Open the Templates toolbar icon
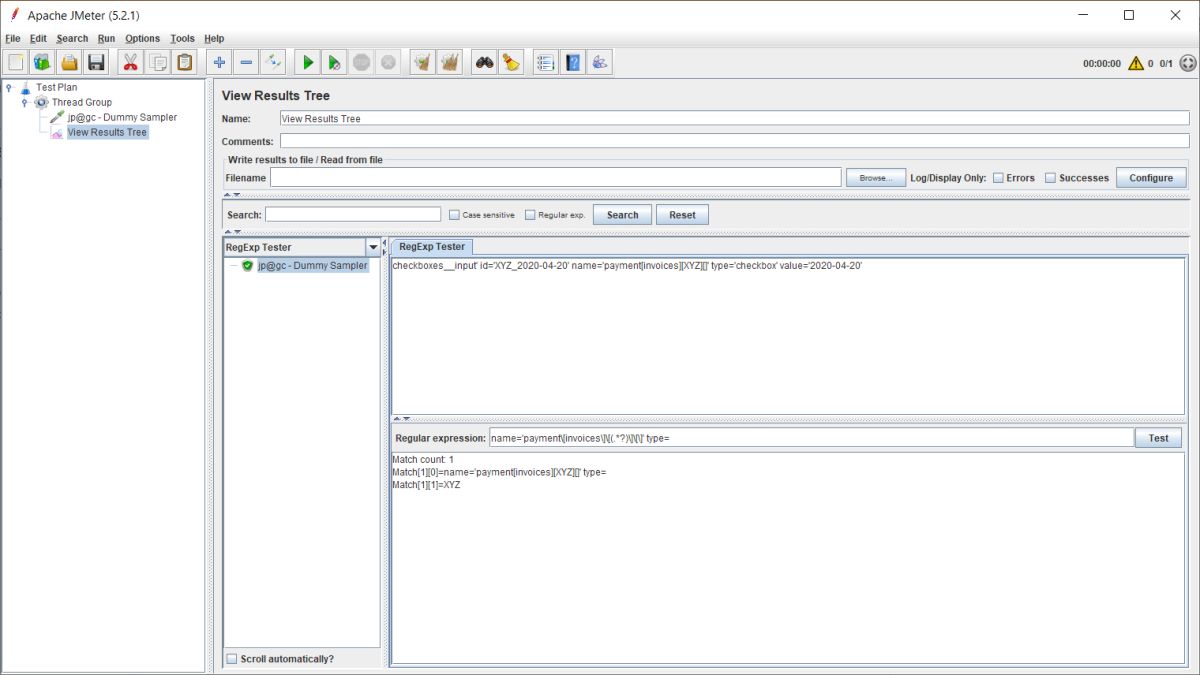1200x675 pixels. coord(42,63)
